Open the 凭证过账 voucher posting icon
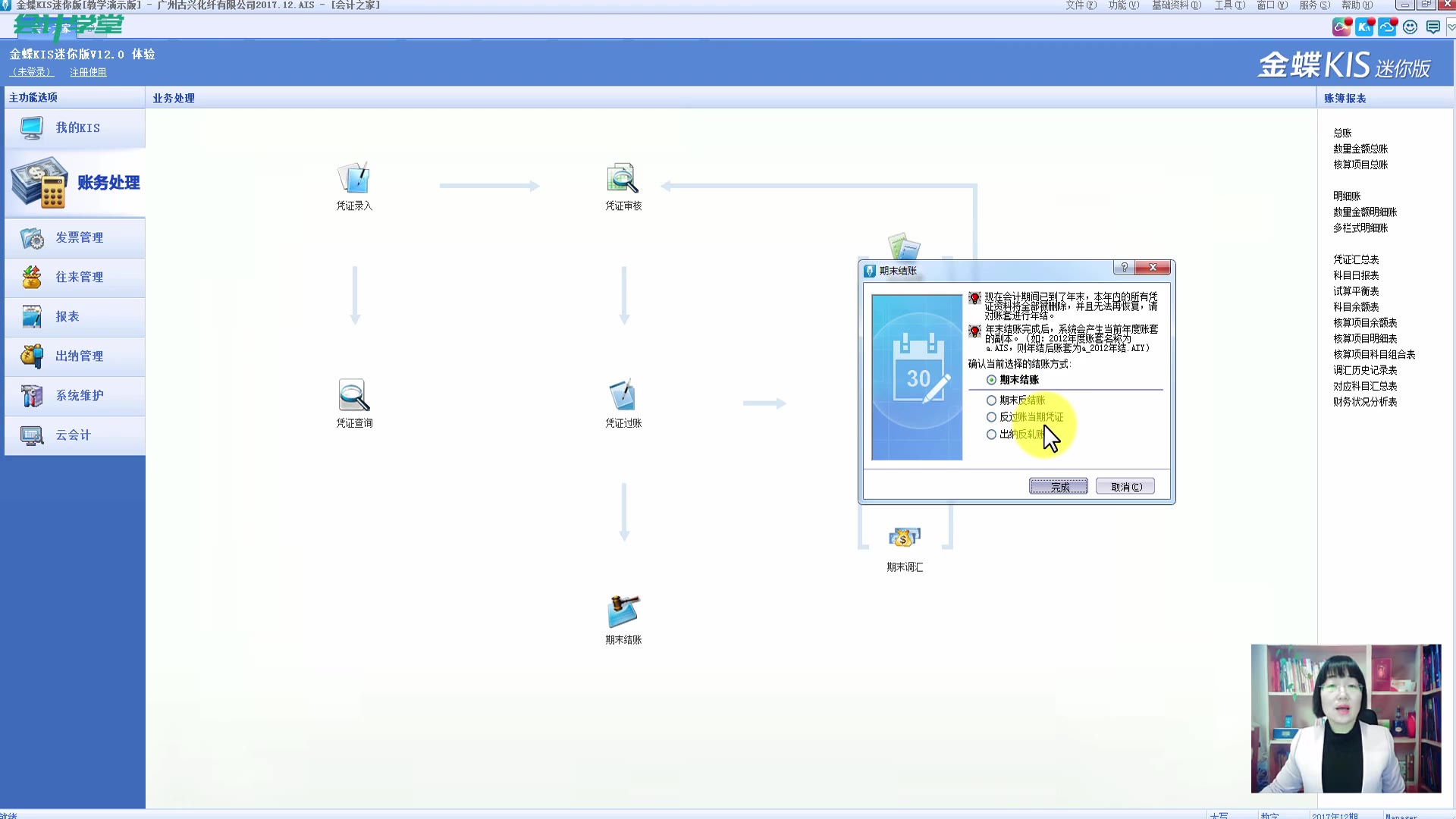Image resolution: width=1456 pixels, height=819 pixels. click(x=623, y=395)
